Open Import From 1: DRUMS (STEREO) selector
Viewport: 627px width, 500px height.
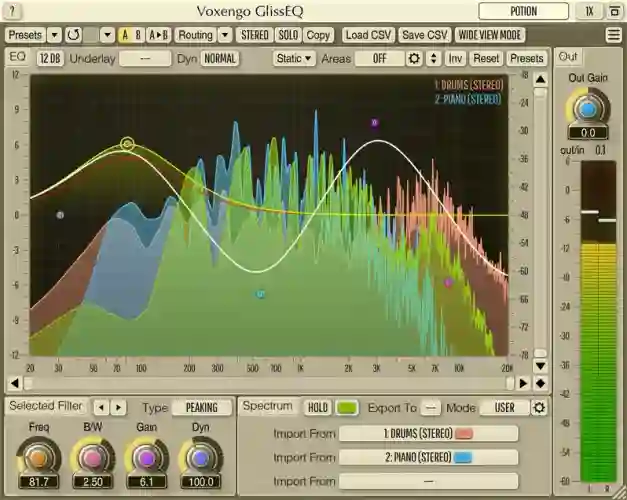tap(428, 434)
